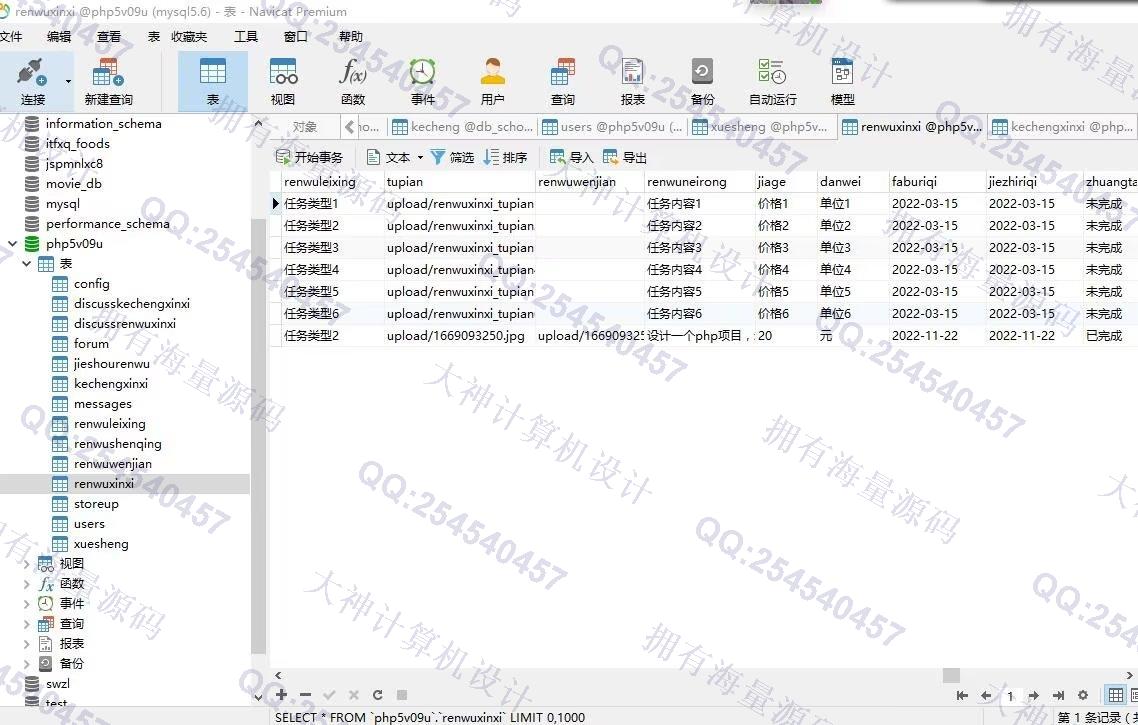The width and height of the screenshot is (1138, 725).
Task: Select the itfxq_foods database
Action: click(77, 144)
